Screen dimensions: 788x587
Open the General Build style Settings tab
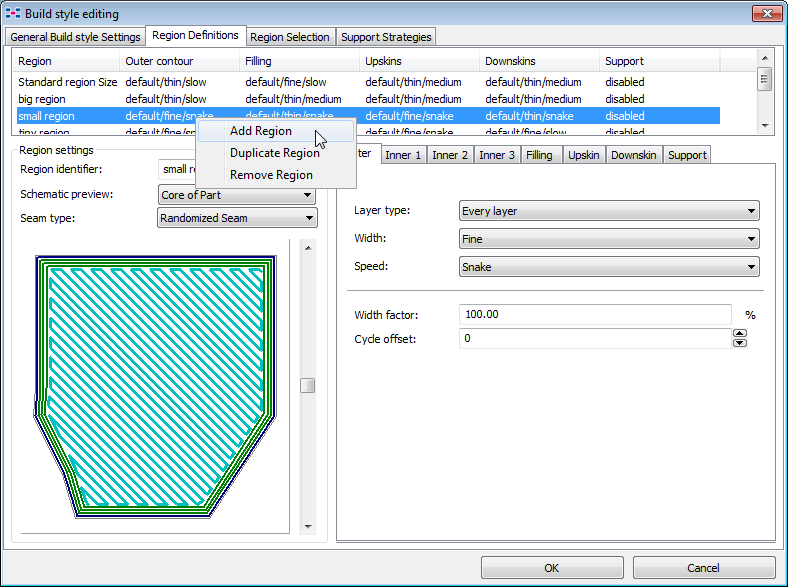click(76, 37)
